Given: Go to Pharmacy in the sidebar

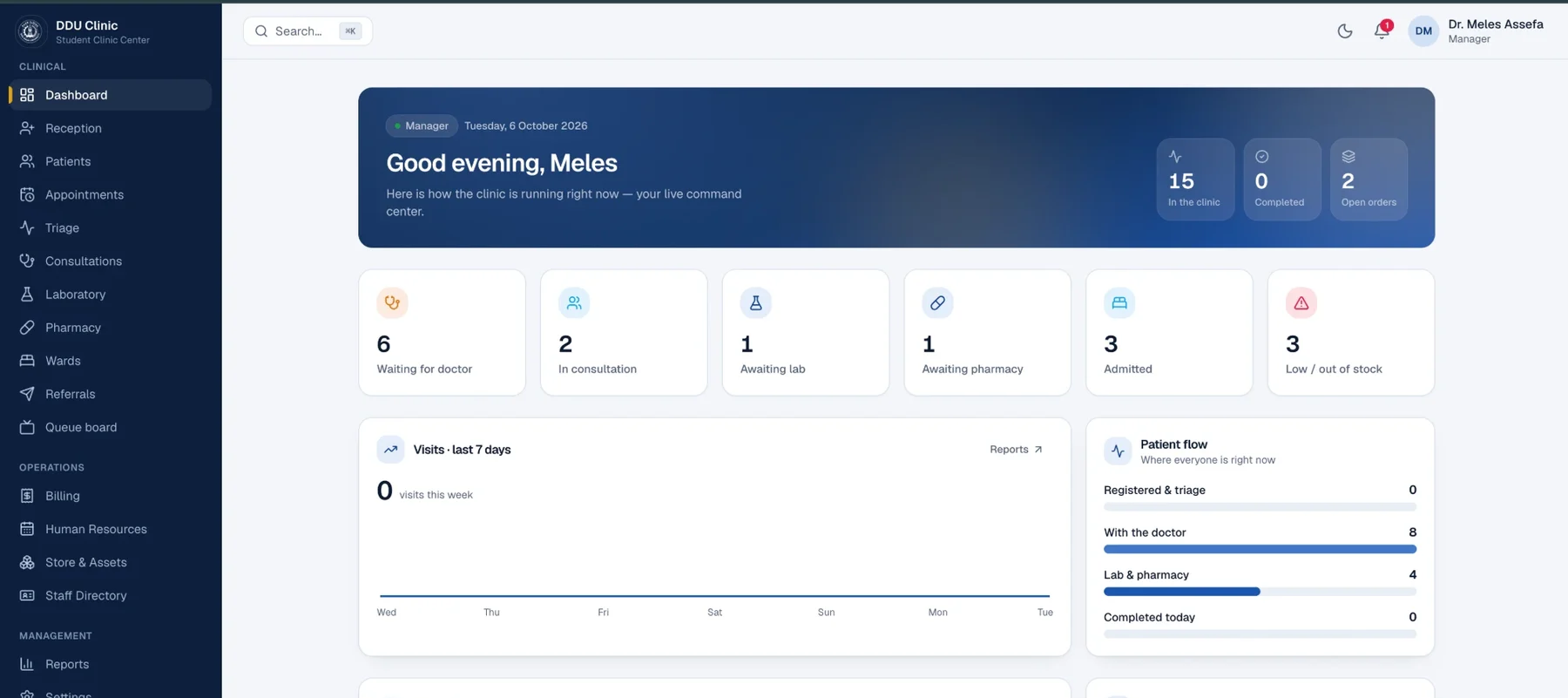Looking at the screenshot, I should (x=110, y=328).
